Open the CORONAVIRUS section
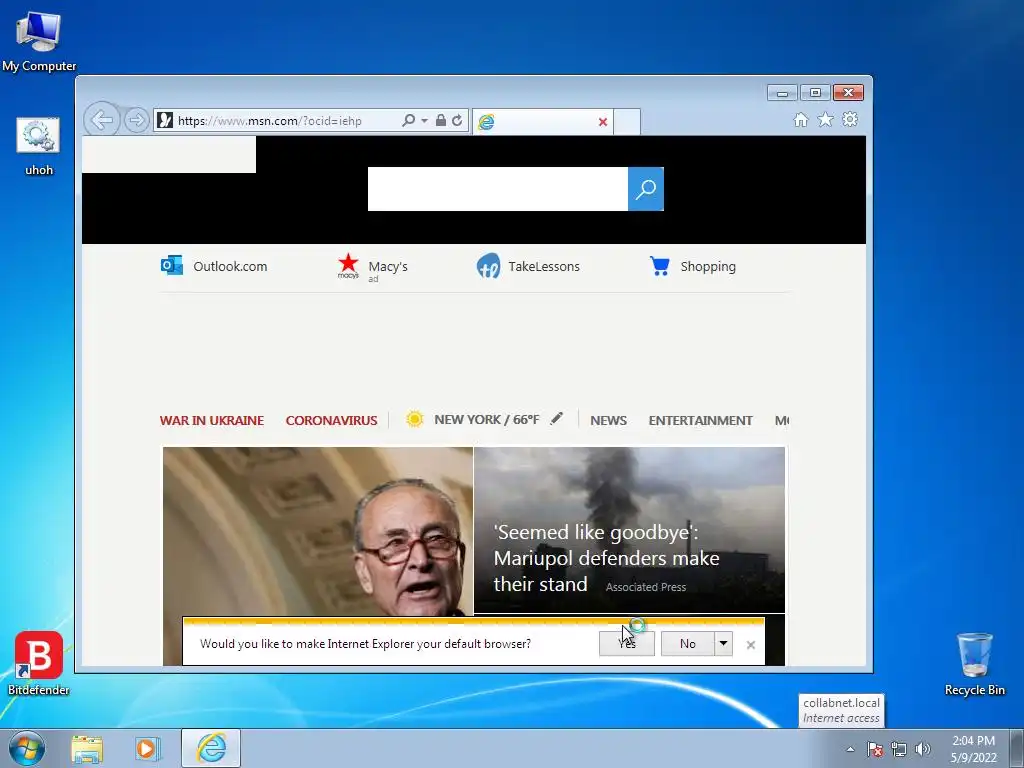 click(x=331, y=421)
